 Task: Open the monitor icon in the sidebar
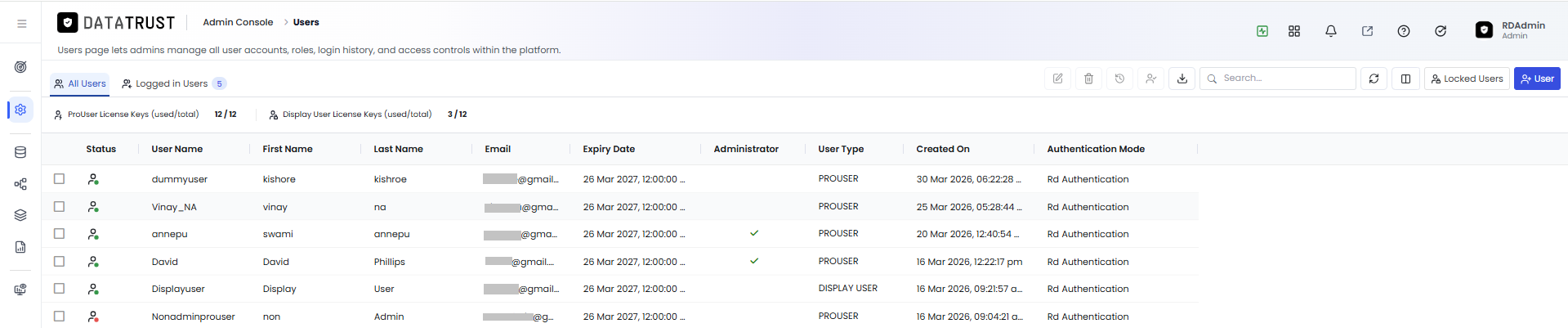pos(20,290)
